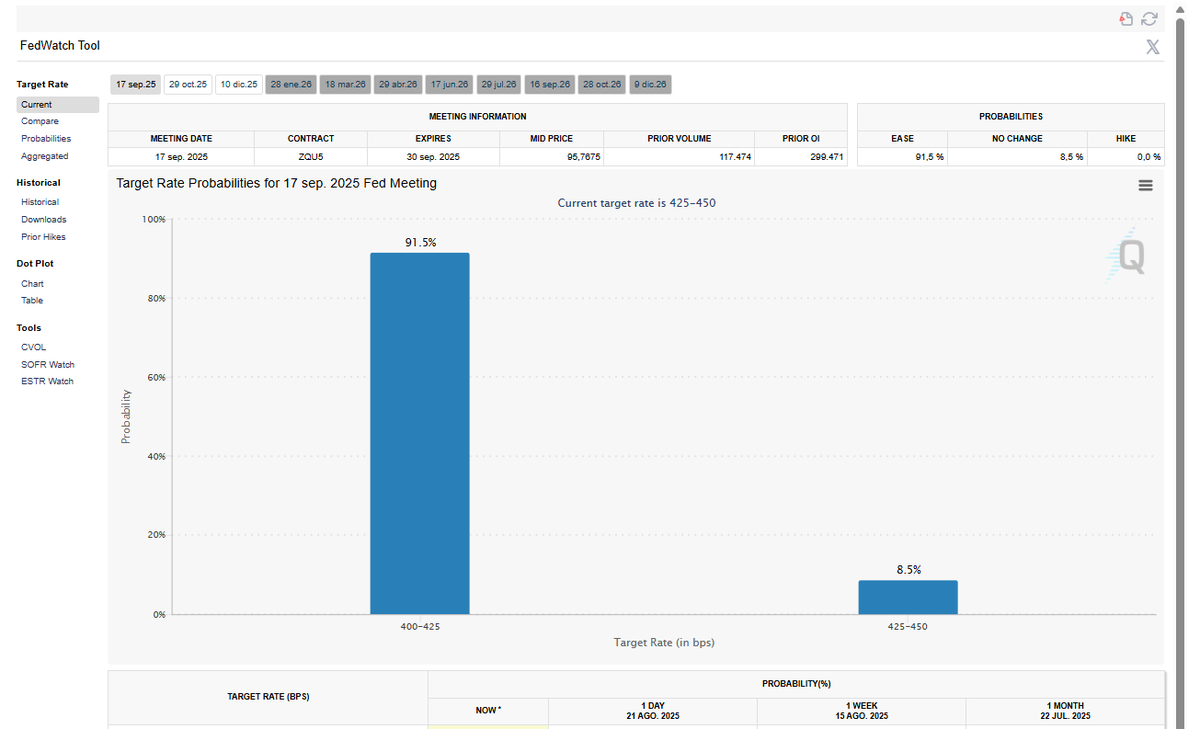1200x729 pixels.
Task: Click the TARGET RATE (BPS) header
Action: click(x=268, y=696)
